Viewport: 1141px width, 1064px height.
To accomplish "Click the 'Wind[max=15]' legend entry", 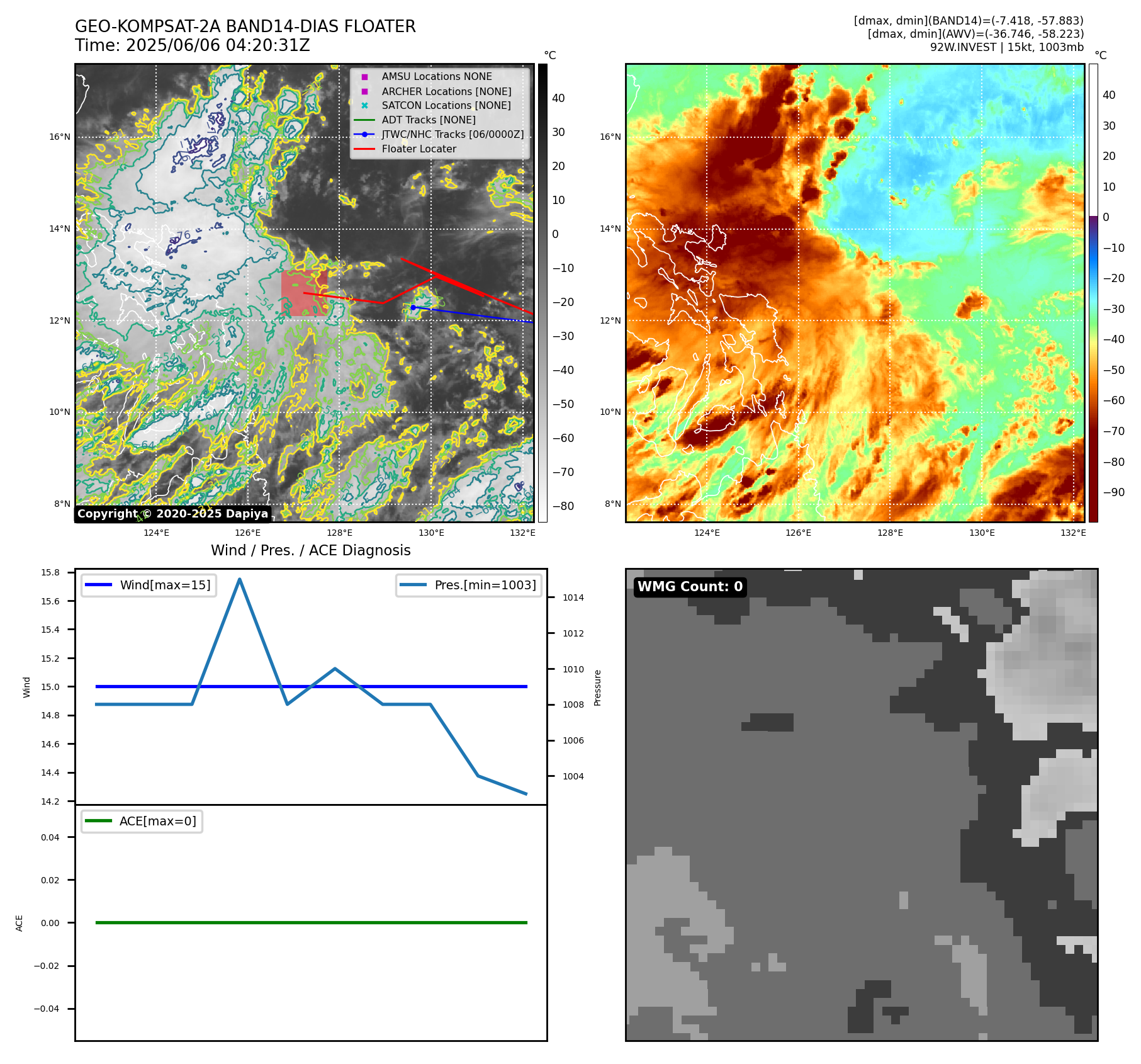I will tap(149, 585).
